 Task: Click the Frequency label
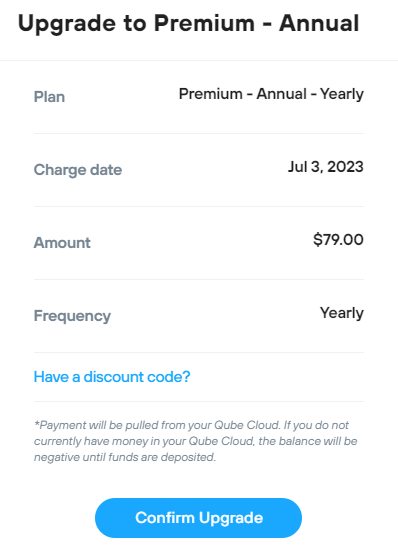[x=72, y=316]
